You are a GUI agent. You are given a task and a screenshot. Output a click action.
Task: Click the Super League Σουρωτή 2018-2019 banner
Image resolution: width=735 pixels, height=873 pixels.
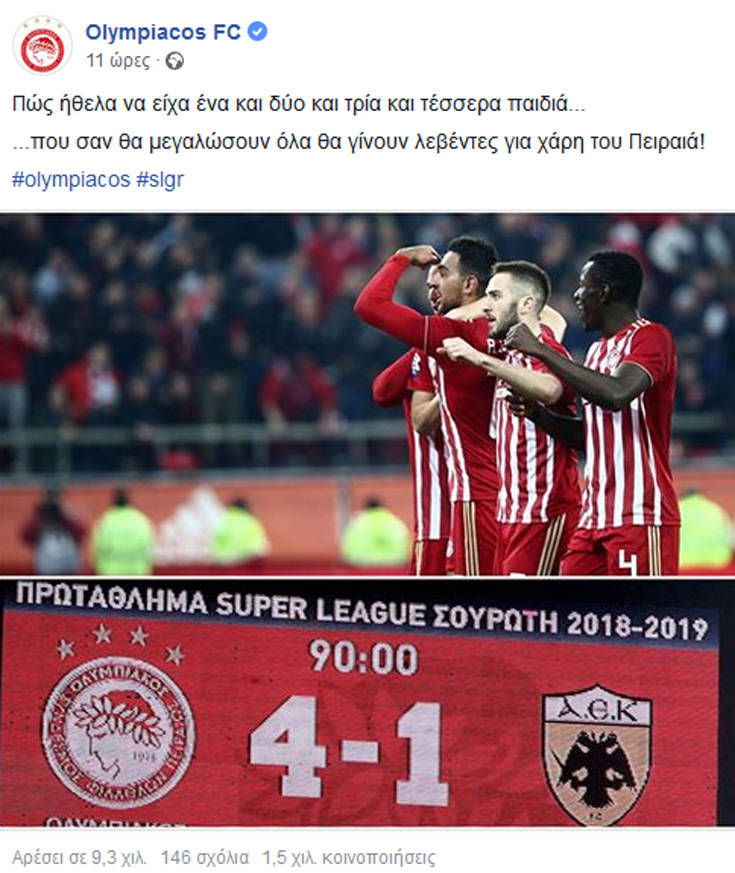[x=362, y=611]
